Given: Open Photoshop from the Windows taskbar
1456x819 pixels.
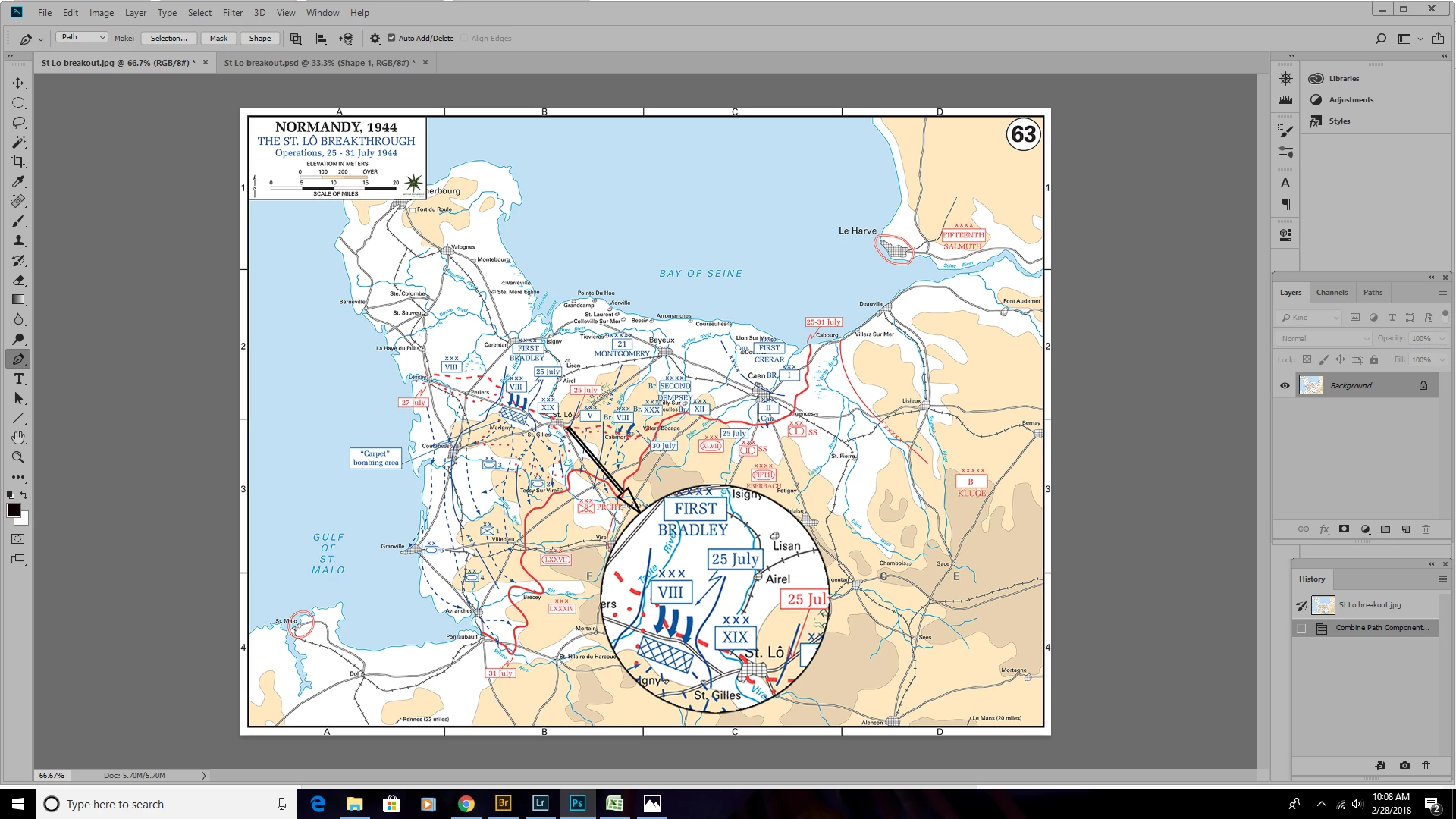Looking at the screenshot, I should click(577, 803).
